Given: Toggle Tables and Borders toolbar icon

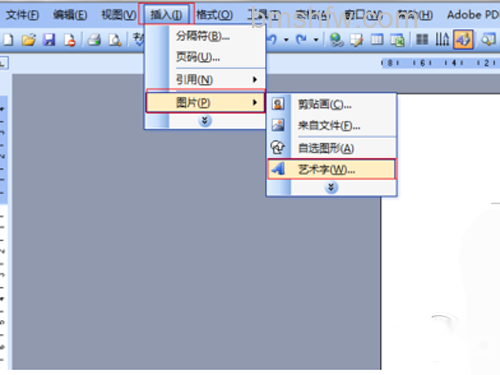Looking at the screenshot, I should point(356,40).
